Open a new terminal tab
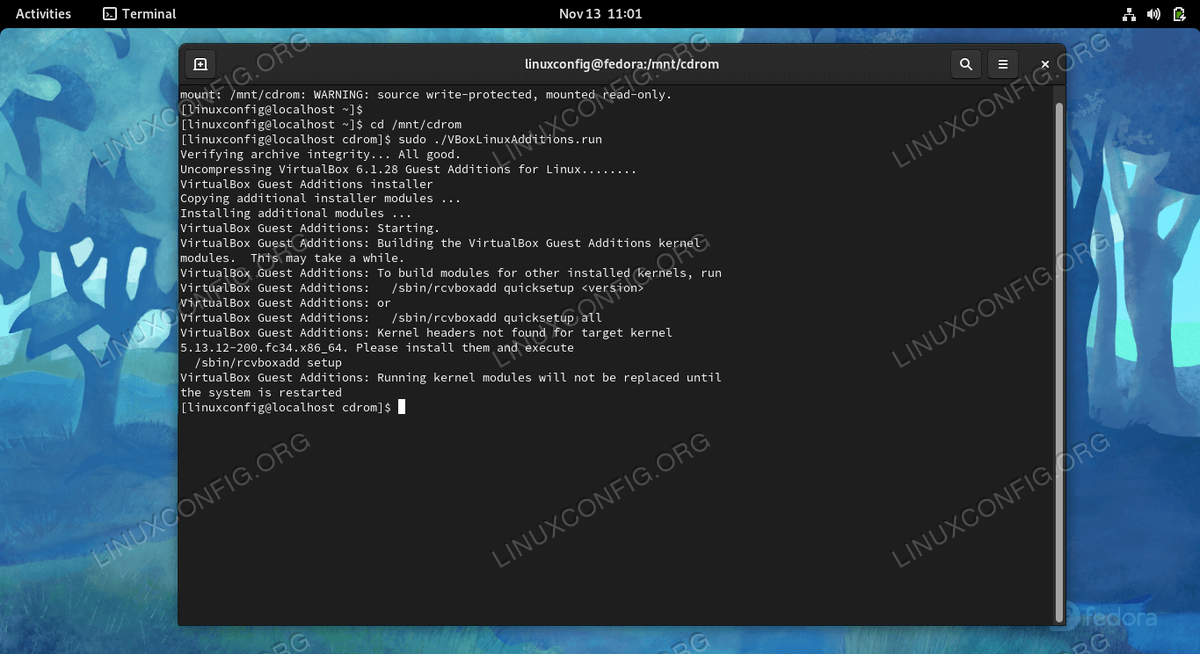Screen dimensions: 1200x654 (200, 64)
